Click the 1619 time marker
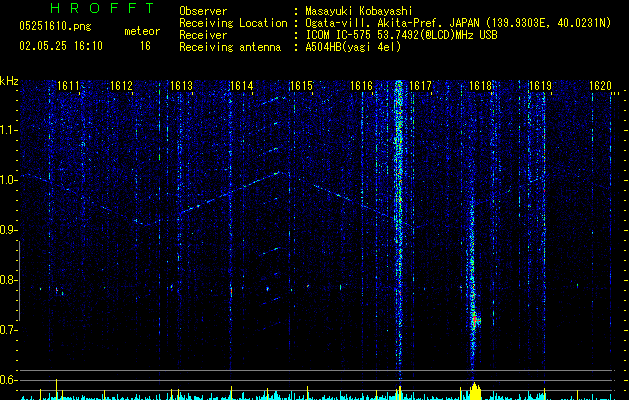Image resolution: width=629 pixels, height=400 pixels. click(x=540, y=86)
